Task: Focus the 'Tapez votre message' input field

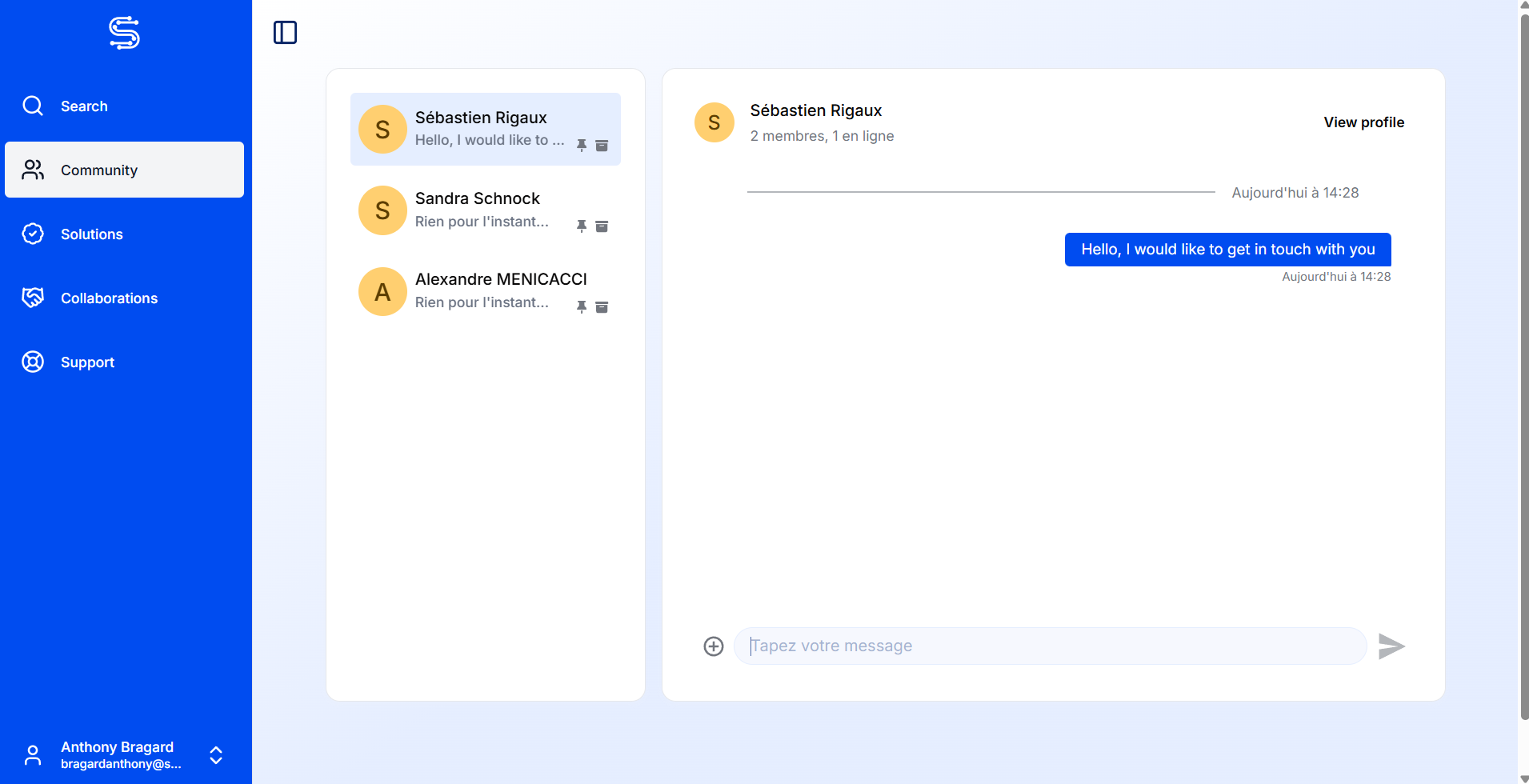Action: point(1050,646)
